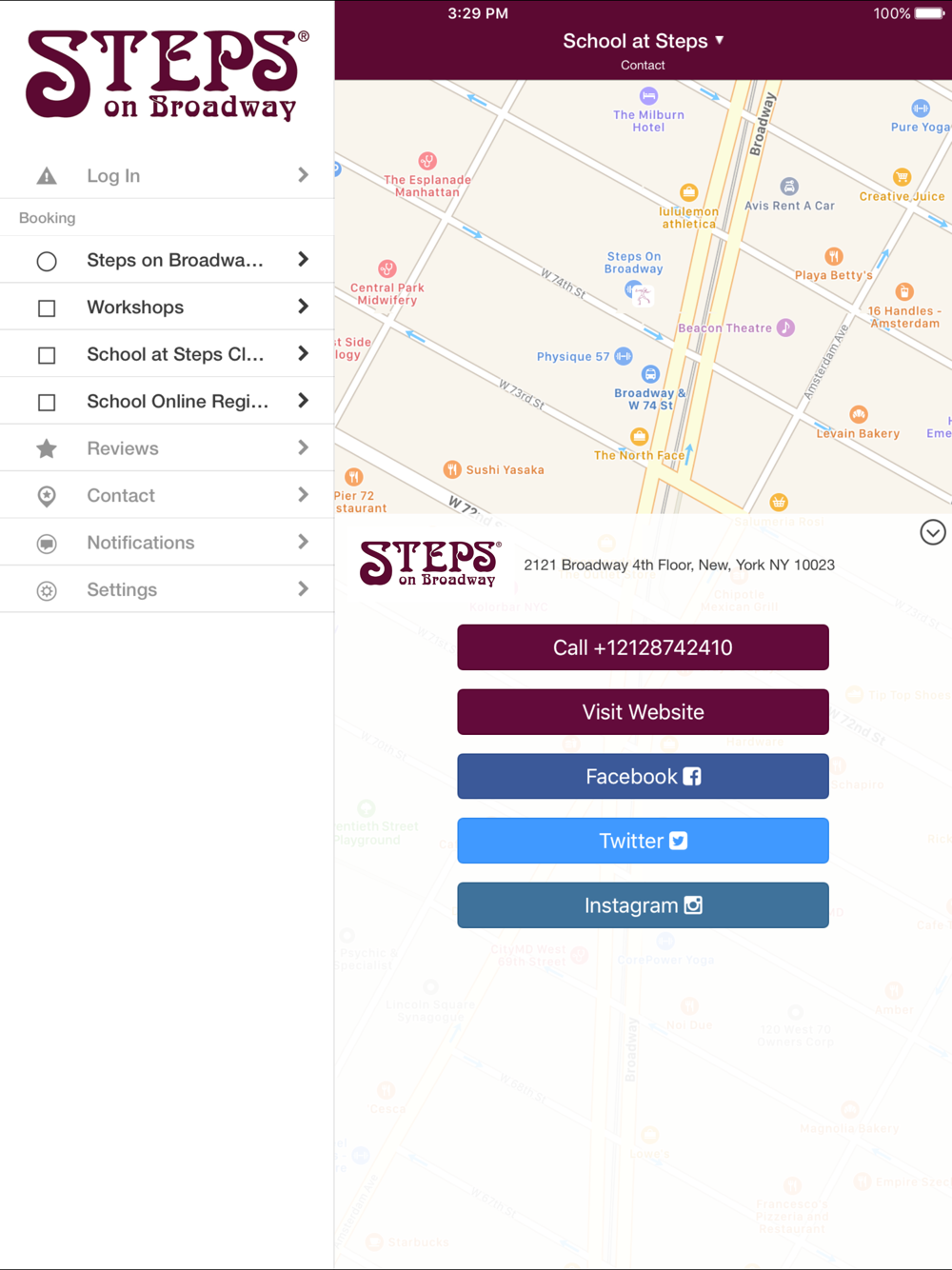Tap the battery indicator in status bar
Screen dimensions: 952x1270
[x=929, y=13]
